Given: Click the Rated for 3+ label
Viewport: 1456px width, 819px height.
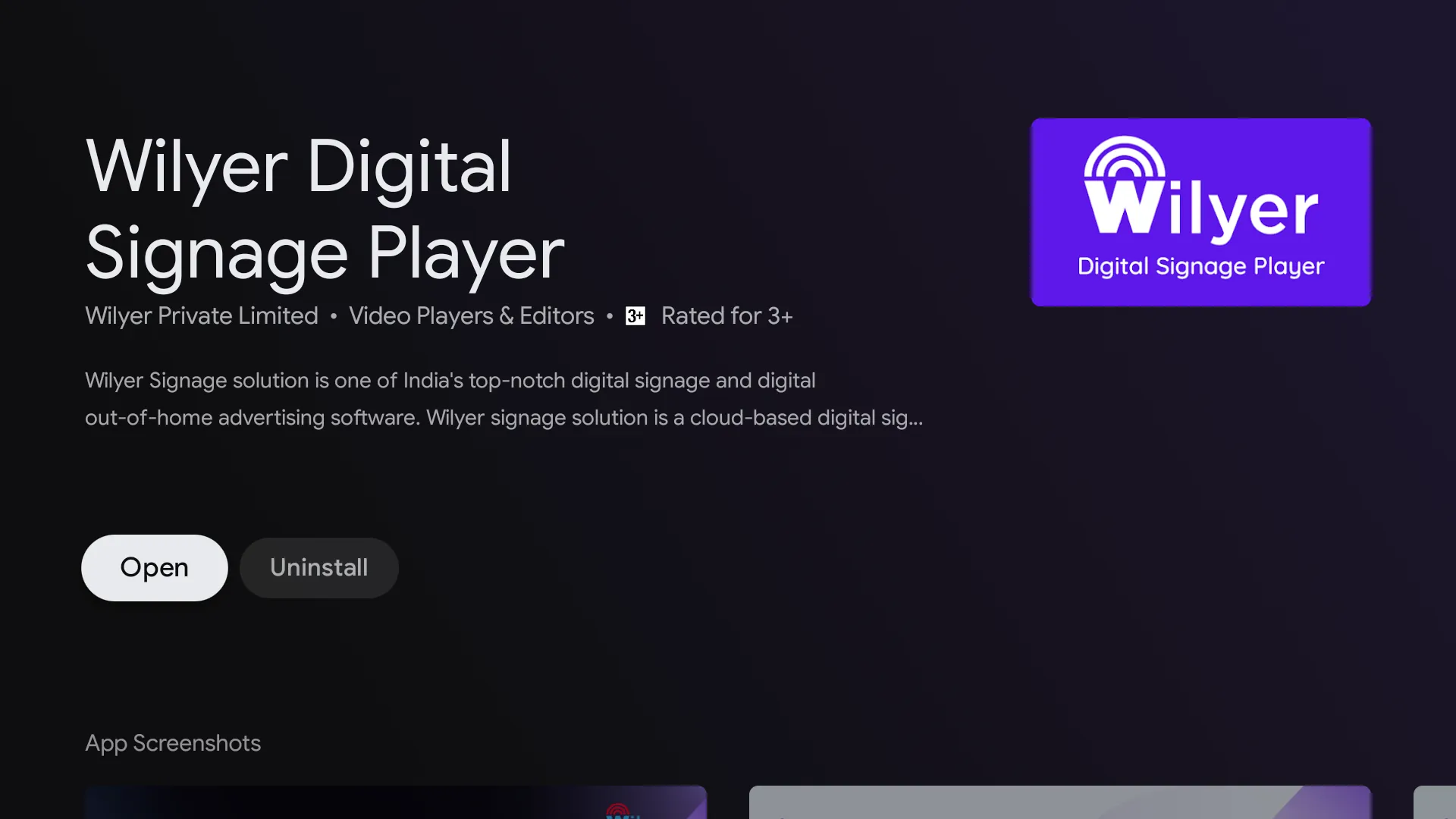Looking at the screenshot, I should point(727,316).
